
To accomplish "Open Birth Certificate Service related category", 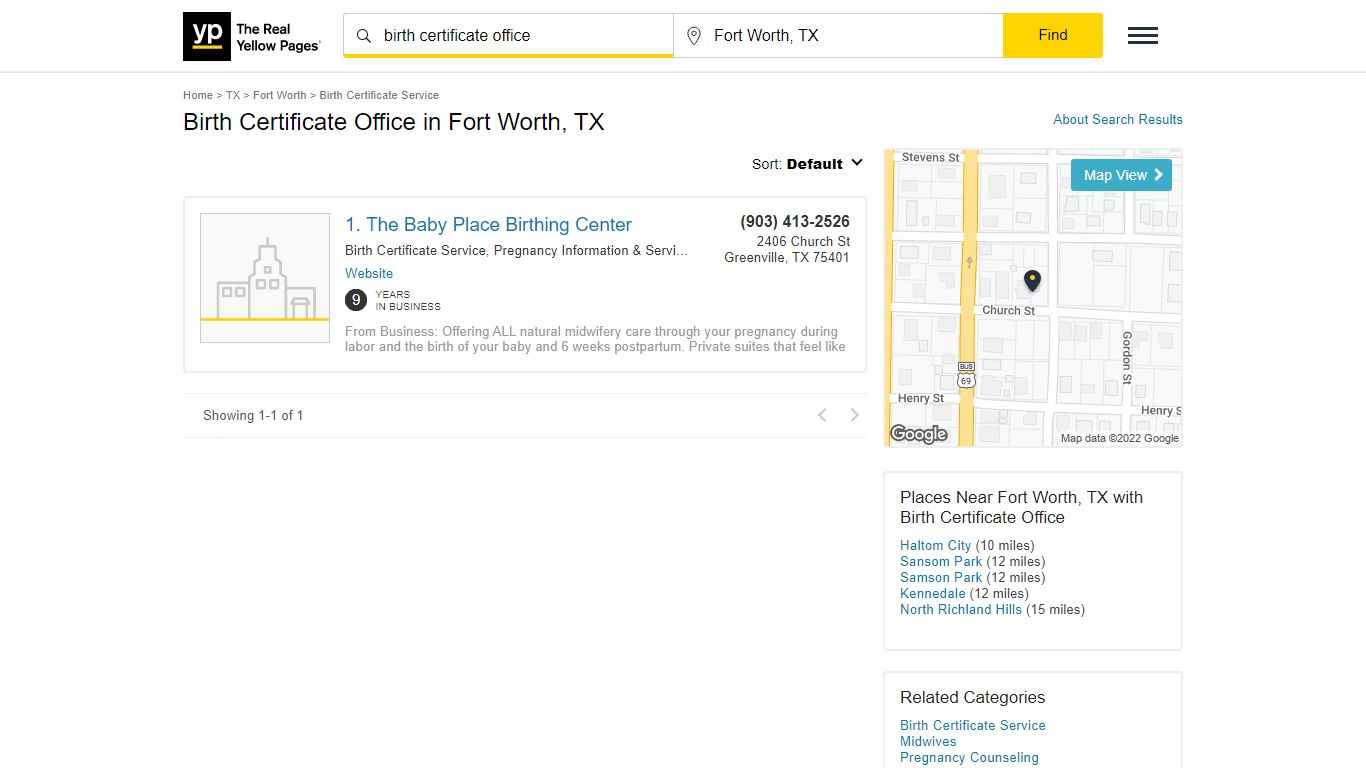I will [973, 725].
